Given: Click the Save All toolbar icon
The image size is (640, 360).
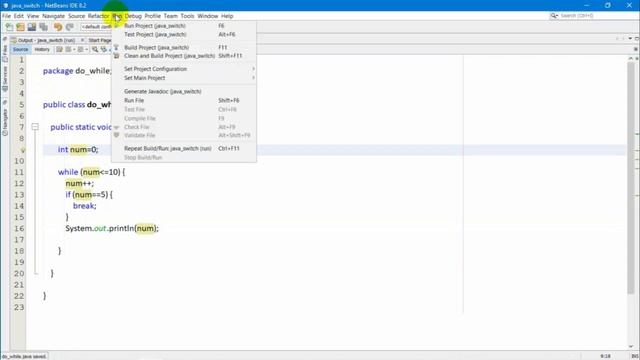Looking at the screenshot, I should [x=43, y=27].
